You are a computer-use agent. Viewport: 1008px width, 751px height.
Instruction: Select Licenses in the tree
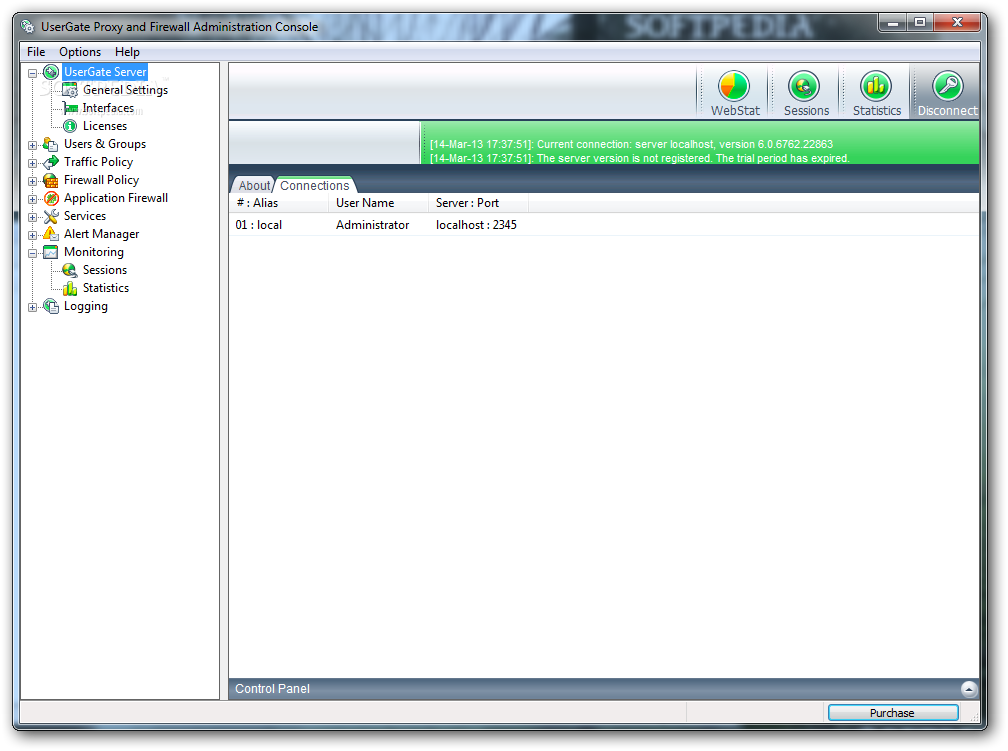[105, 126]
